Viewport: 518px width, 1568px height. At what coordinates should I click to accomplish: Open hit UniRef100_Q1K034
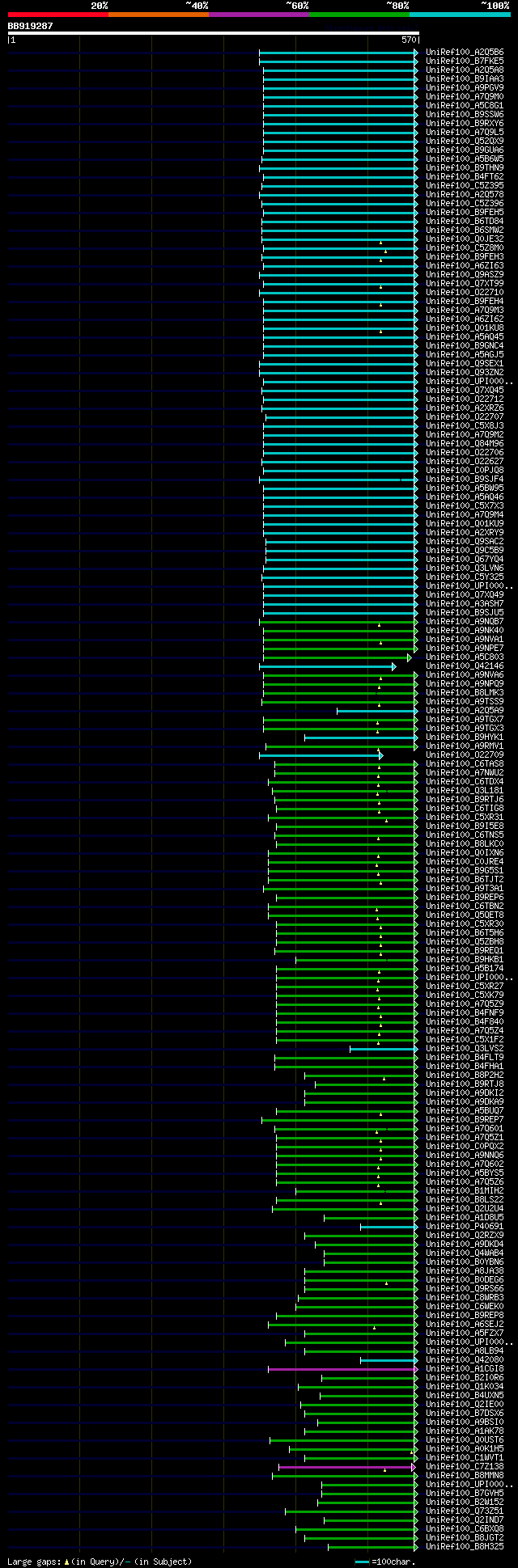pos(465,1387)
